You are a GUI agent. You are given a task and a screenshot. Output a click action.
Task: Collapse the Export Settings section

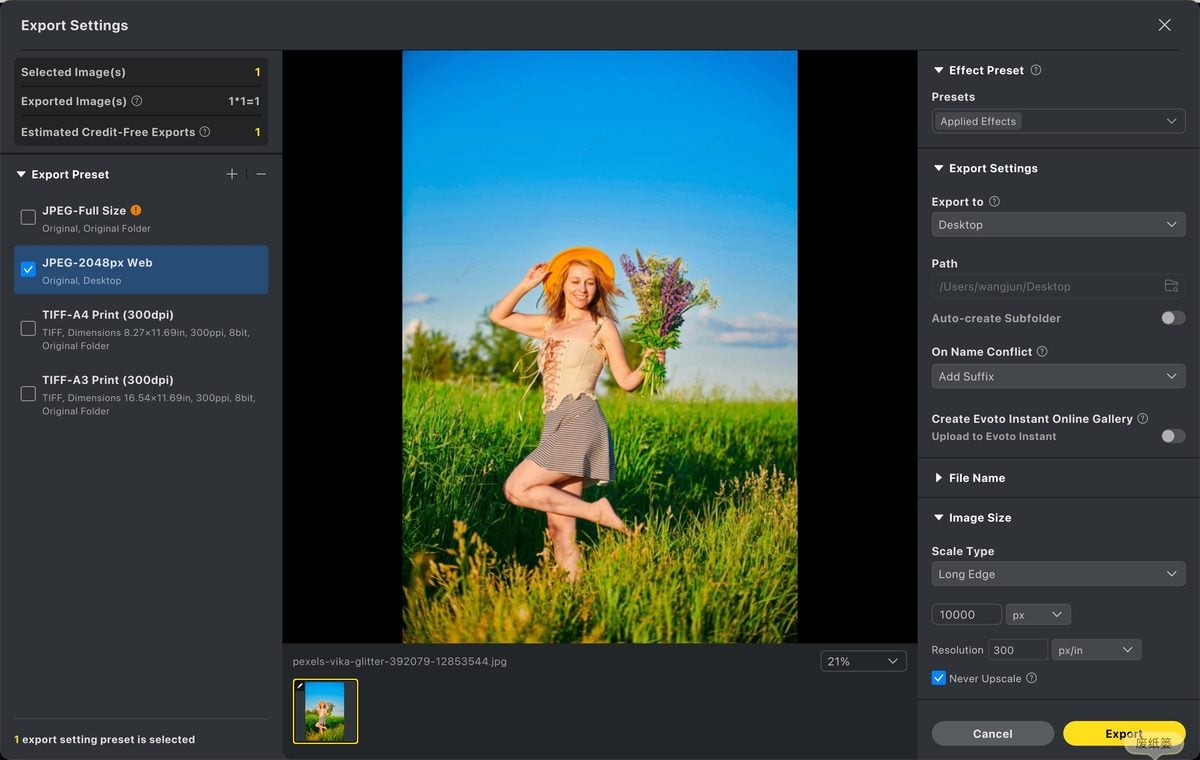tap(938, 168)
